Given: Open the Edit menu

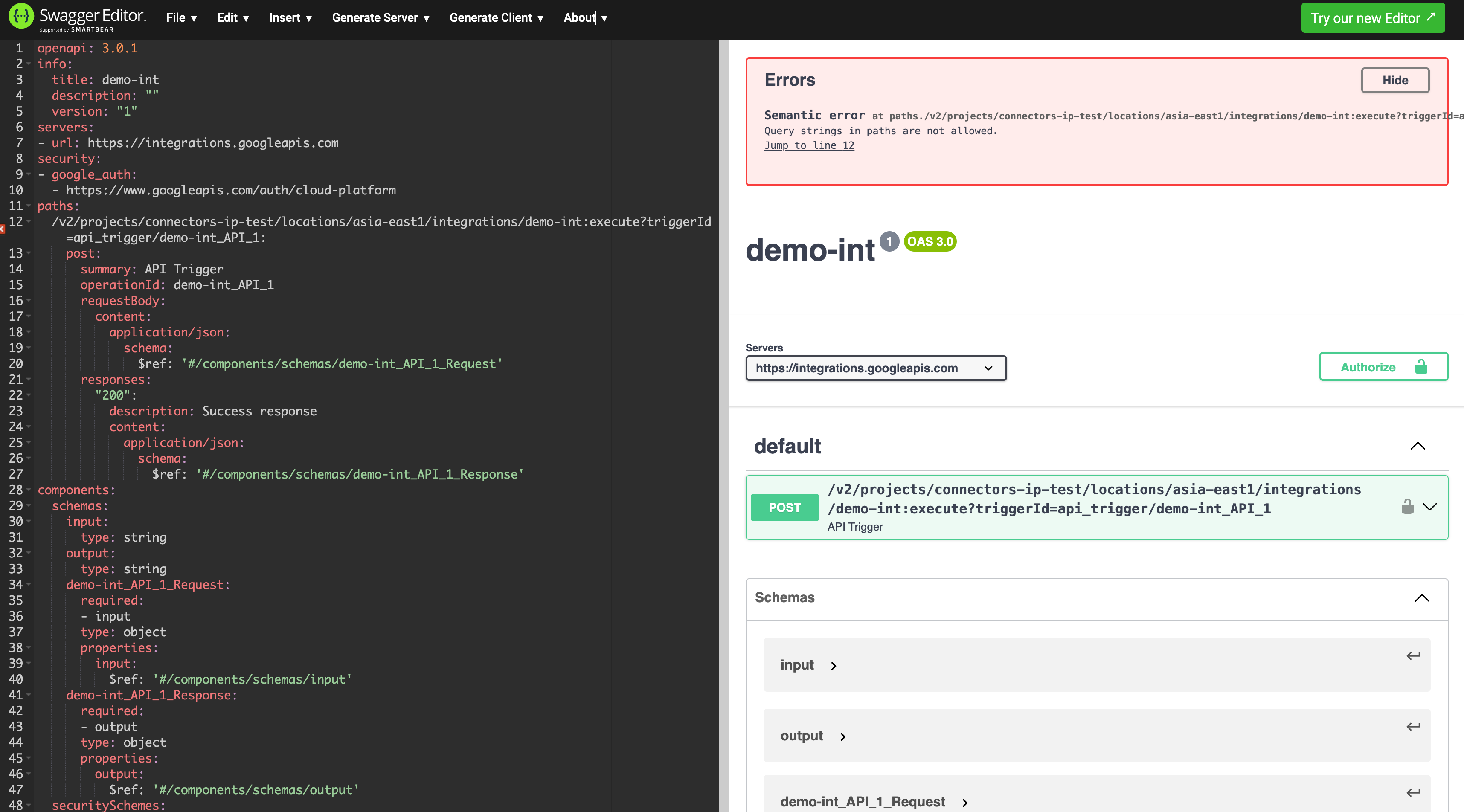Looking at the screenshot, I should point(232,17).
